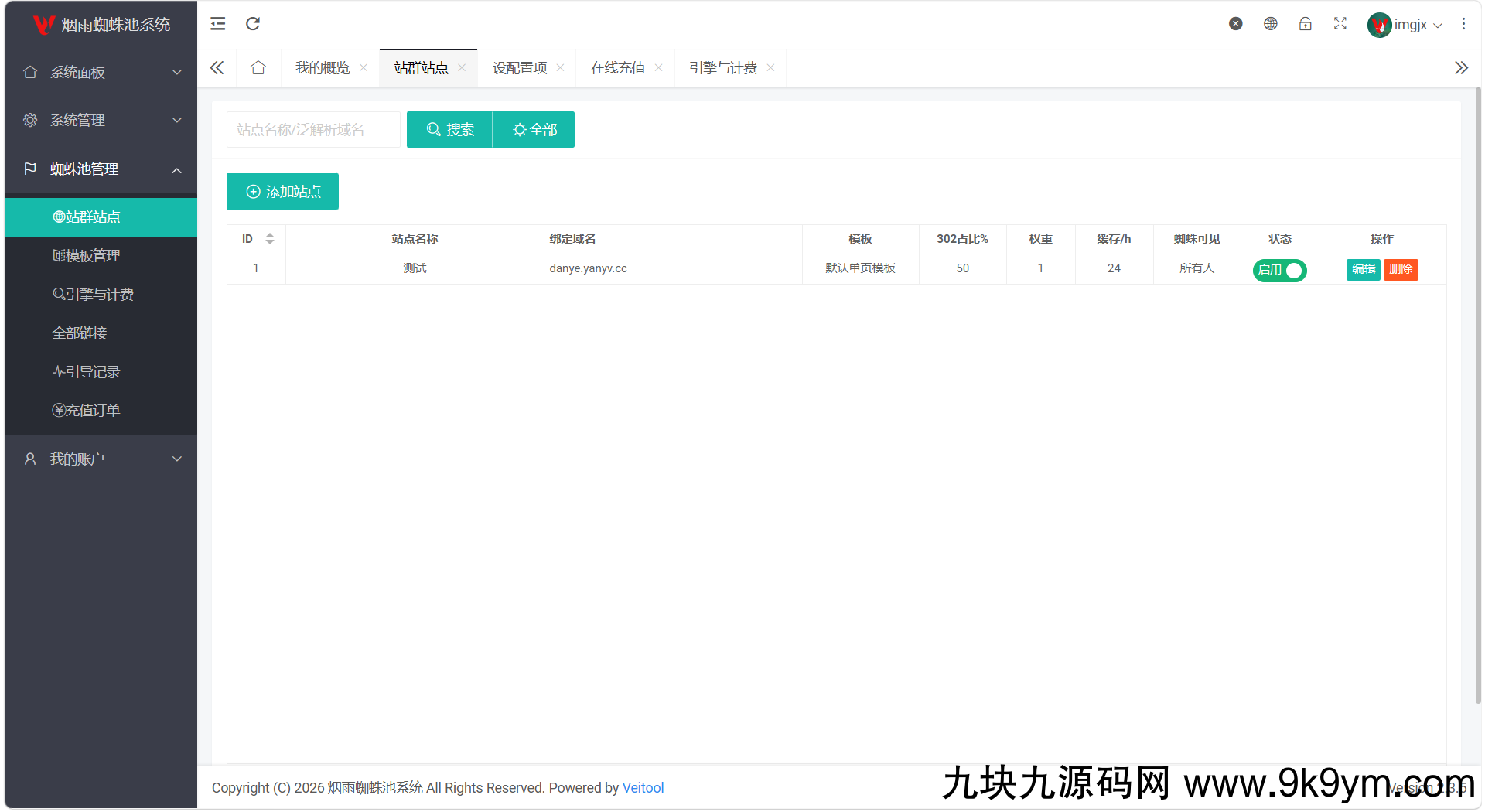Sort table by ID column arrows

pos(270,239)
